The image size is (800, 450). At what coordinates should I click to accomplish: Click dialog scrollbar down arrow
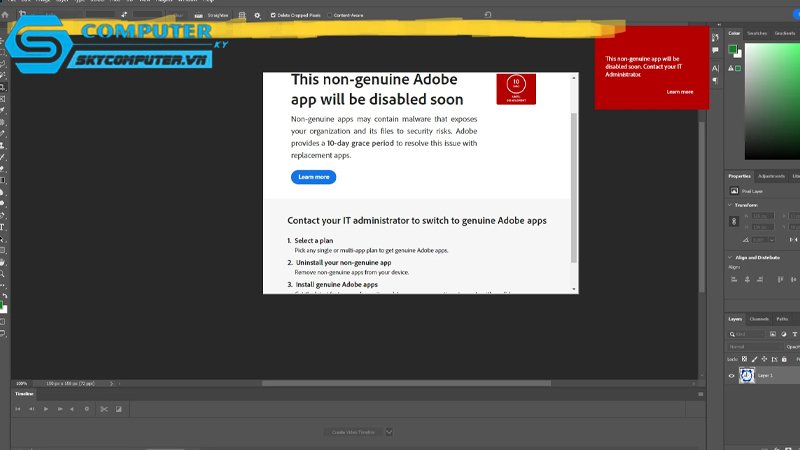(574, 289)
